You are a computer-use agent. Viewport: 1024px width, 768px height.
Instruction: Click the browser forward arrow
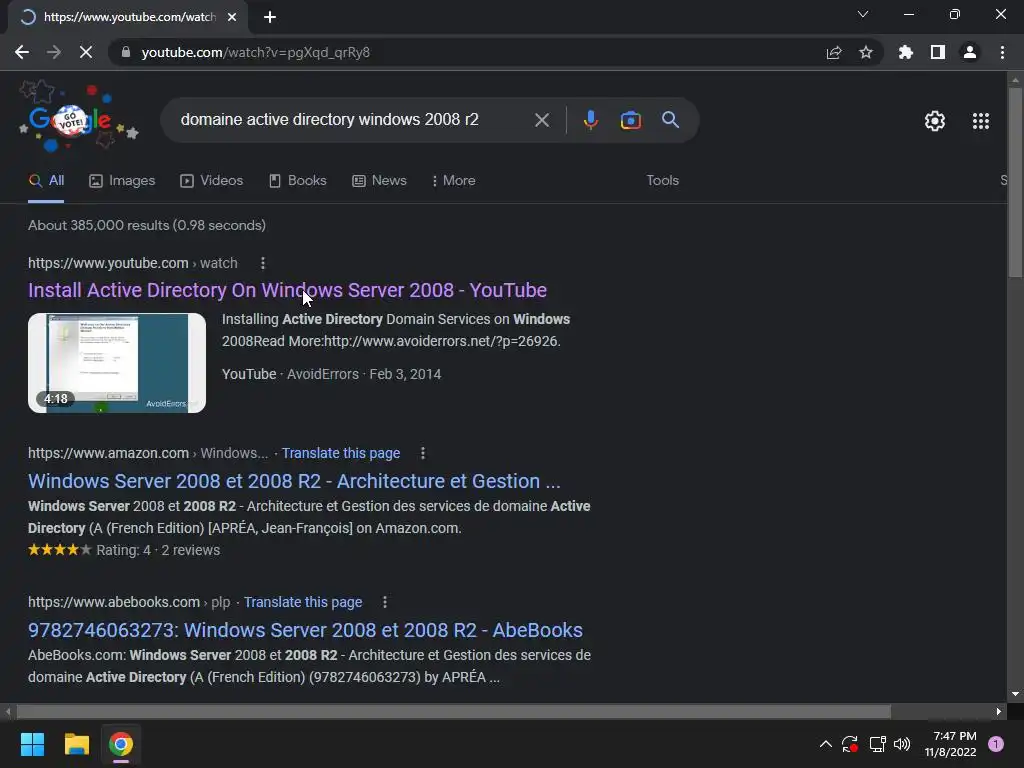pos(54,52)
